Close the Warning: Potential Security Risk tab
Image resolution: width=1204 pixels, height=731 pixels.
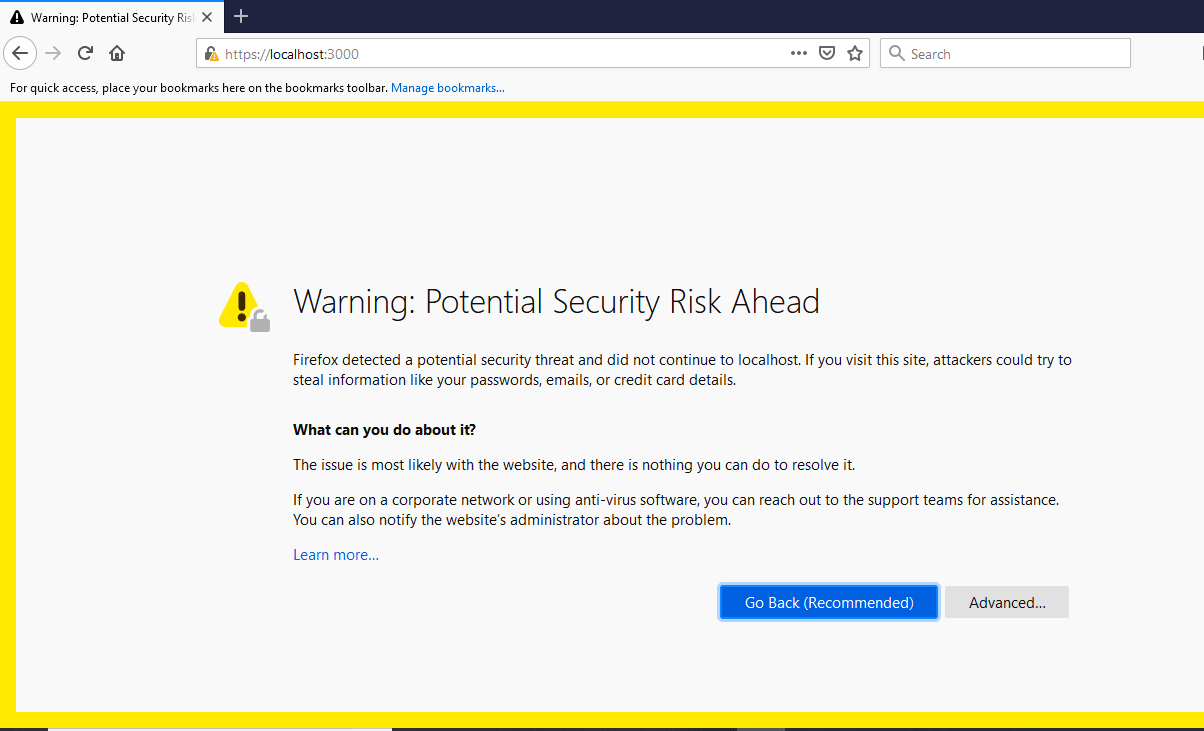(x=206, y=17)
